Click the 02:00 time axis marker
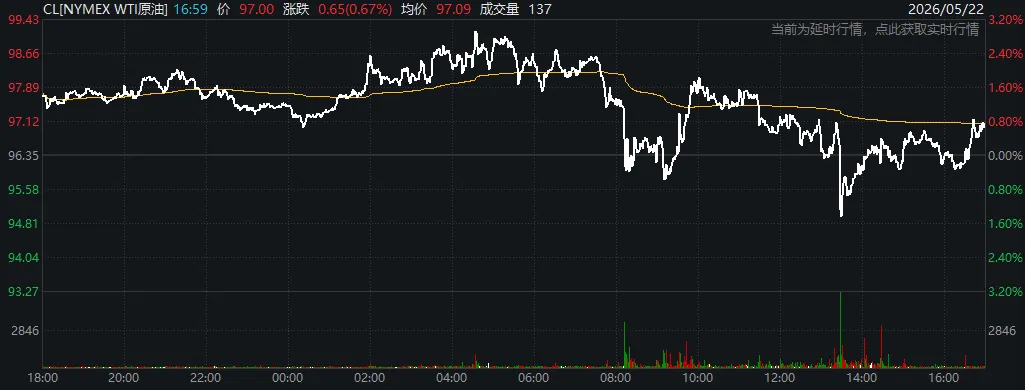 (369, 378)
